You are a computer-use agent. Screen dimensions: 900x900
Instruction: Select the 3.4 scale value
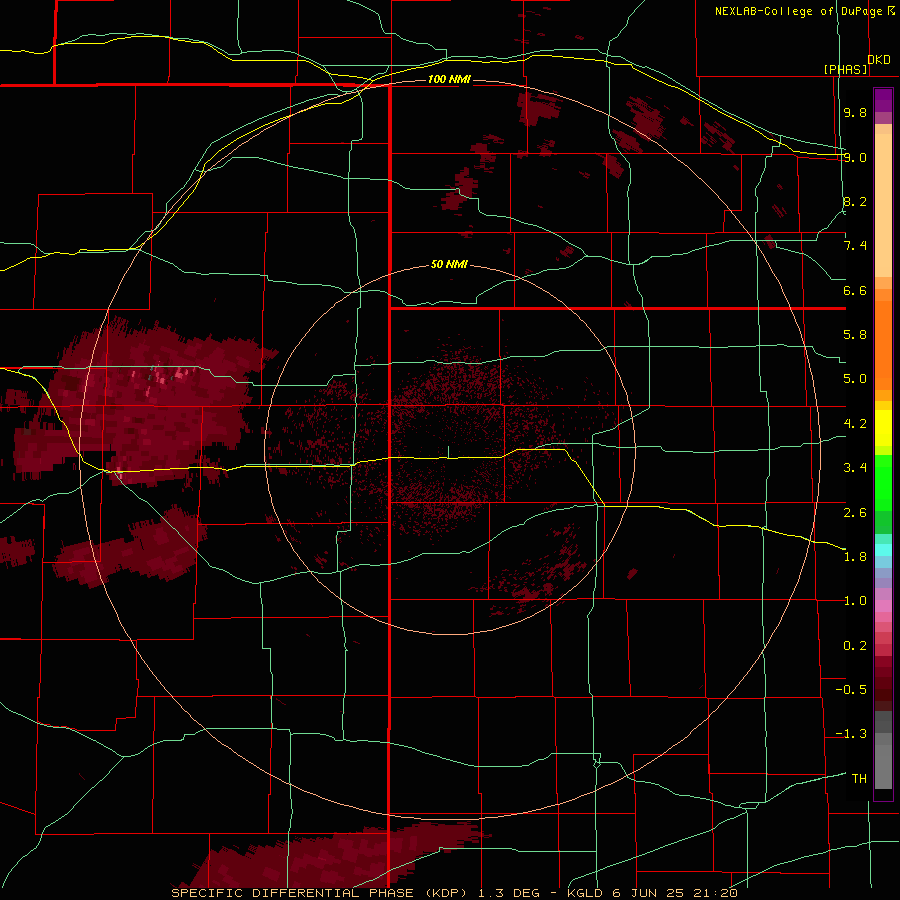pos(855,468)
